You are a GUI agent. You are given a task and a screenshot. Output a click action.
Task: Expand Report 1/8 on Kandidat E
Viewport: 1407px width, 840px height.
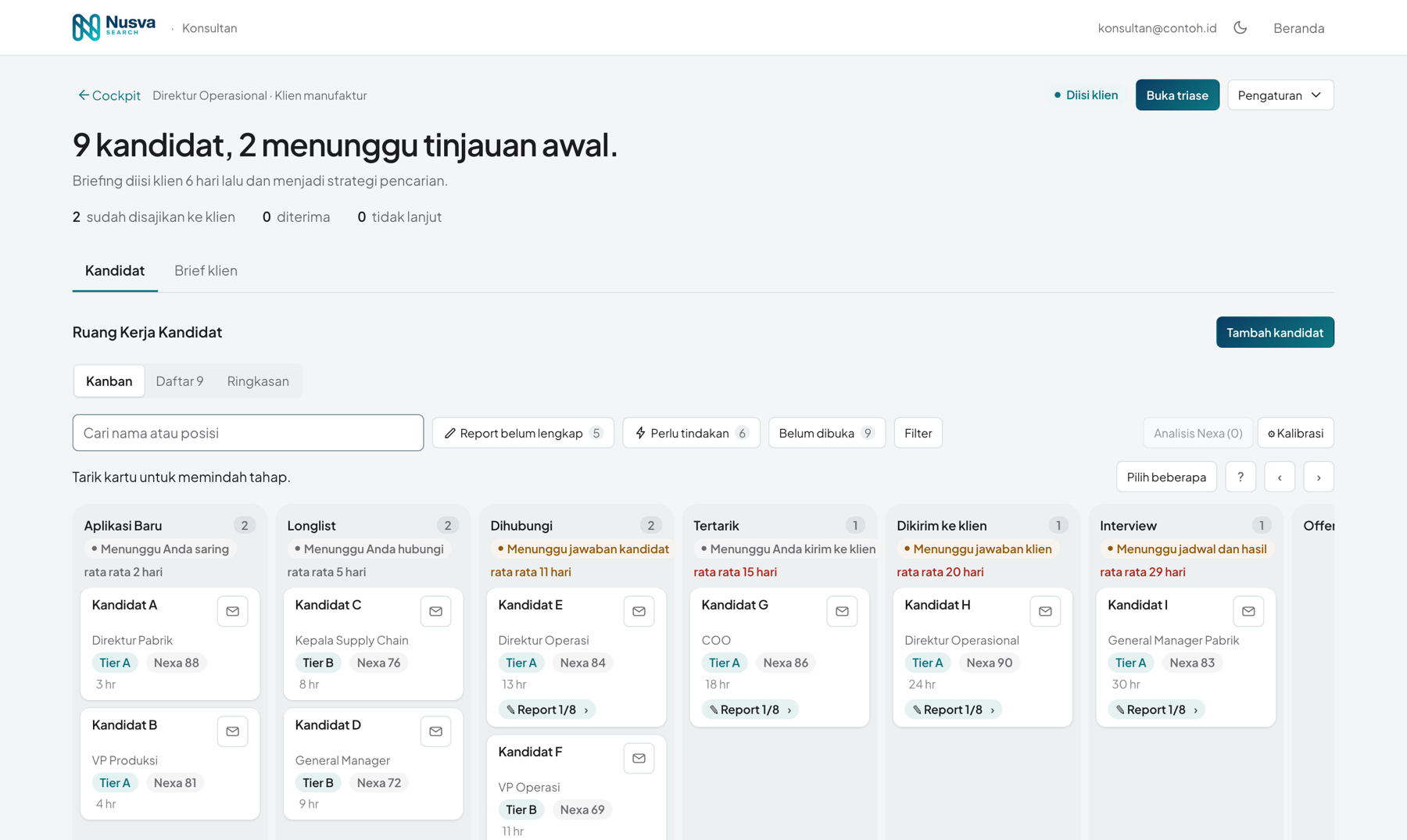point(547,710)
